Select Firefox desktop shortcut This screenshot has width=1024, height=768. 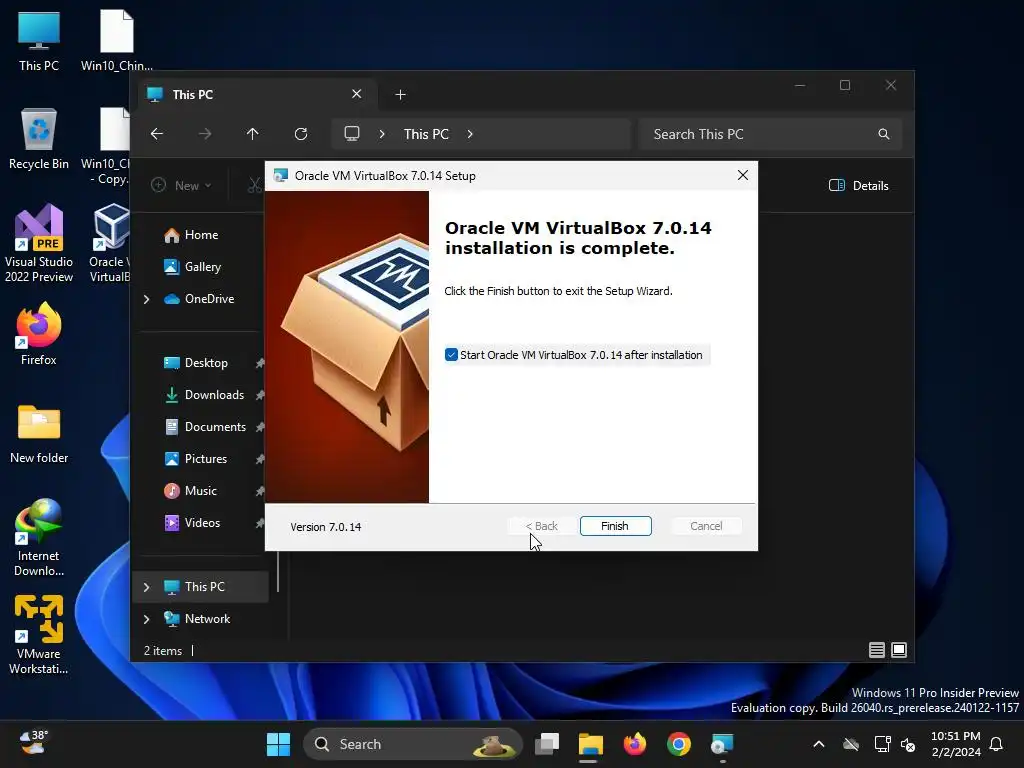click(x=39, y=334)
